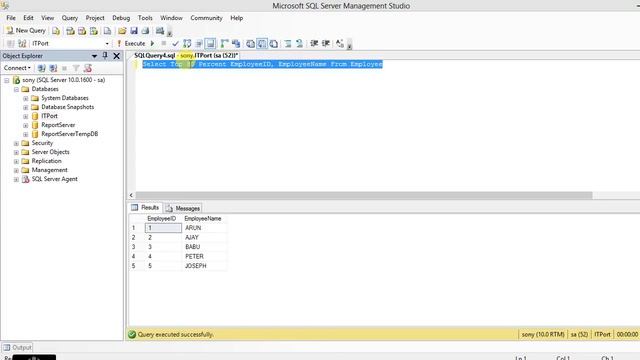Open the Tools menu
This screenshot has height=360, width=640.
[145, 18]
